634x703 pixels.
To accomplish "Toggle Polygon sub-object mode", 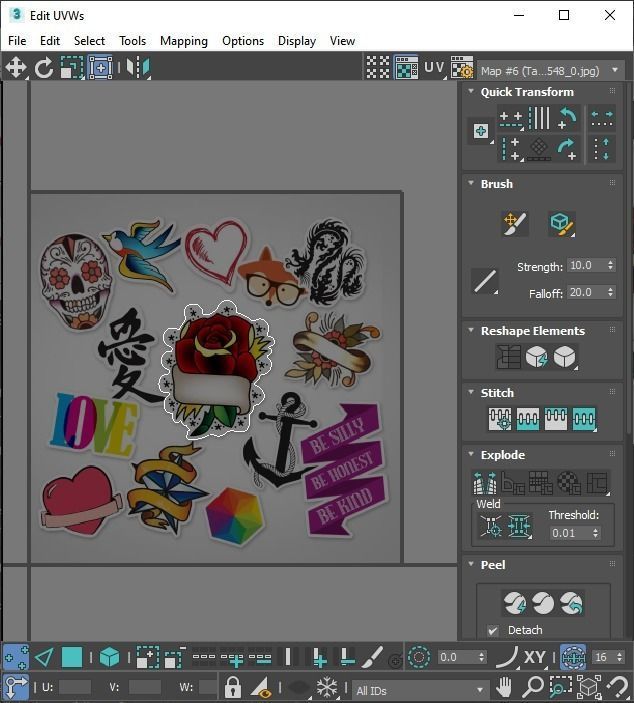I will (72, 657).
